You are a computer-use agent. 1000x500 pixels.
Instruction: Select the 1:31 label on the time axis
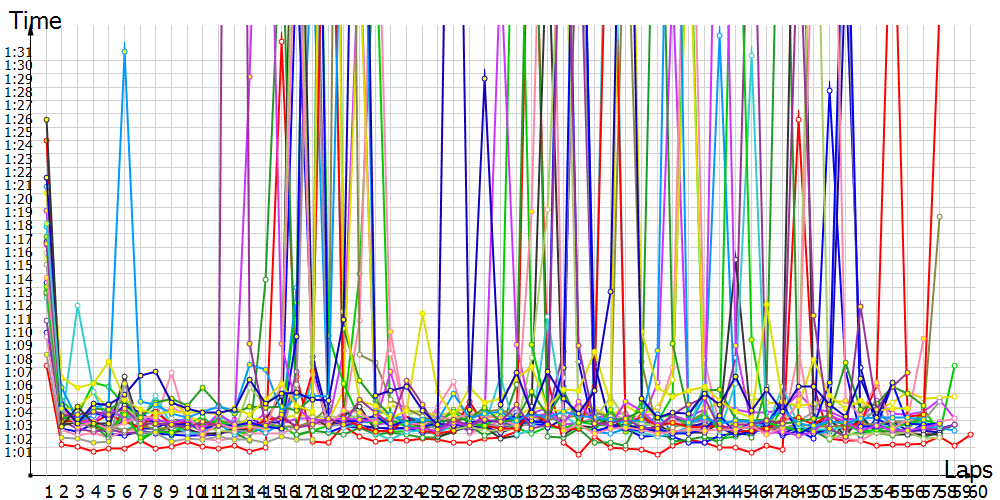pyautogui.click(x=18, y=52)
